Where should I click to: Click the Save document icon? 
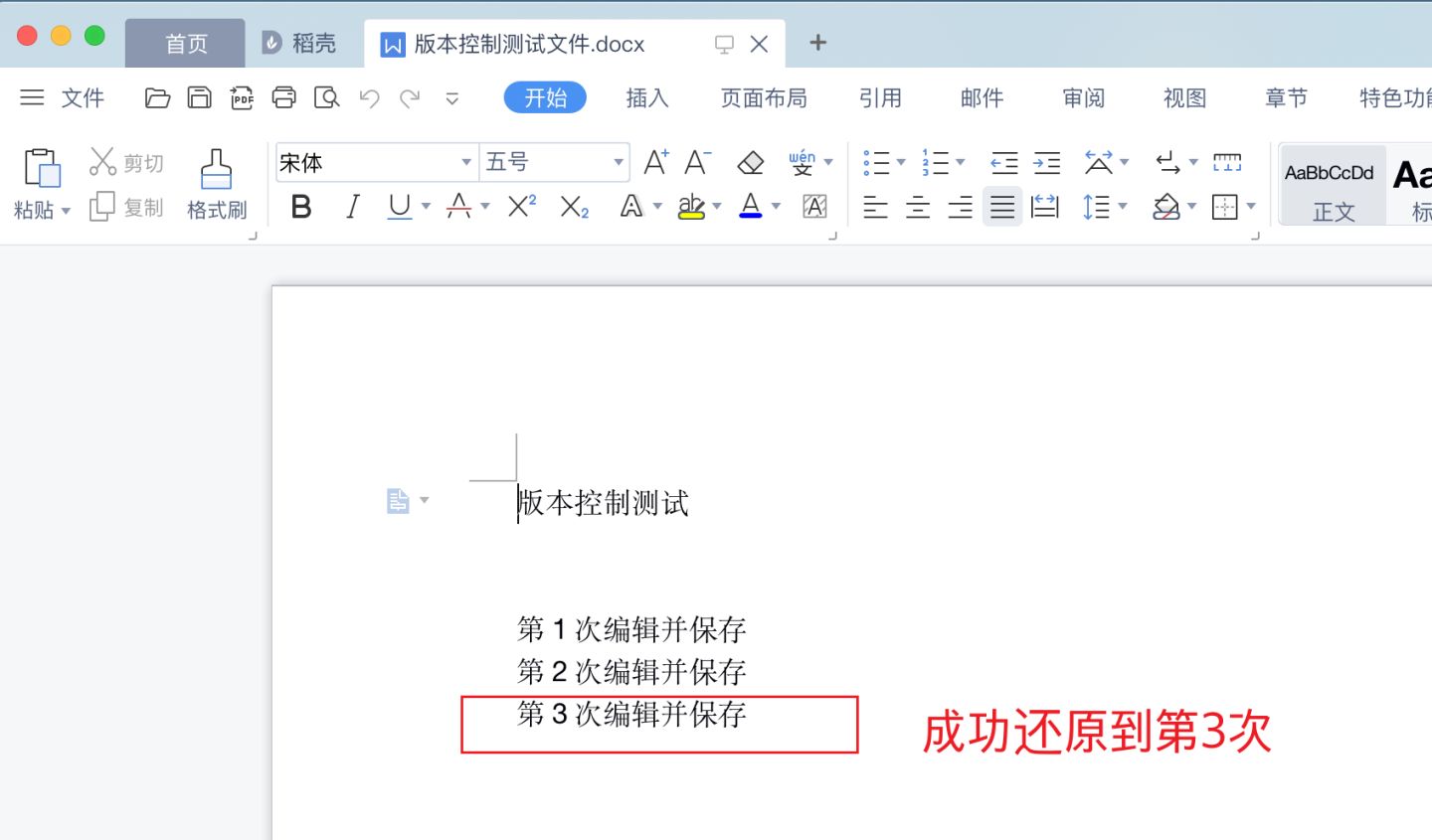coord(199,98)
